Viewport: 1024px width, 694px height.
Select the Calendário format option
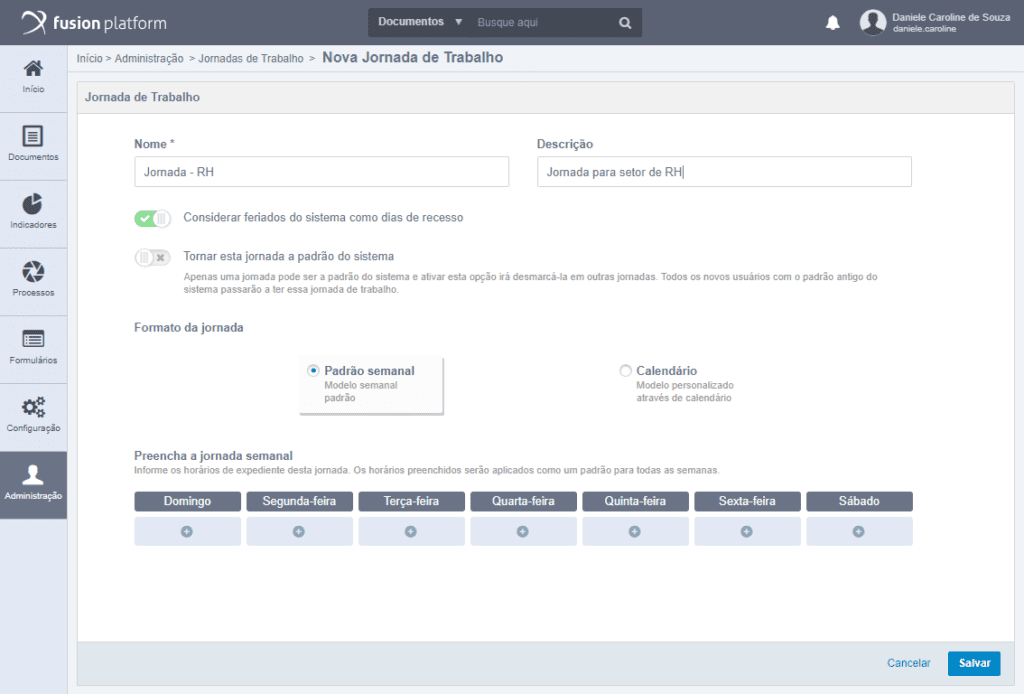[x=625, y=370]
